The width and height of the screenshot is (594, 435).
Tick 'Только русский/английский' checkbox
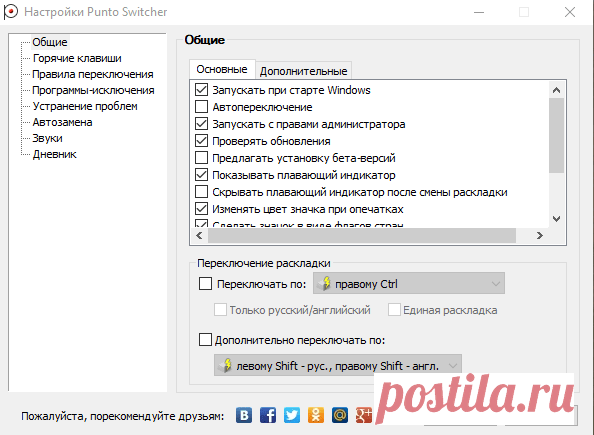pyautogui.click(x=220, y=310)
